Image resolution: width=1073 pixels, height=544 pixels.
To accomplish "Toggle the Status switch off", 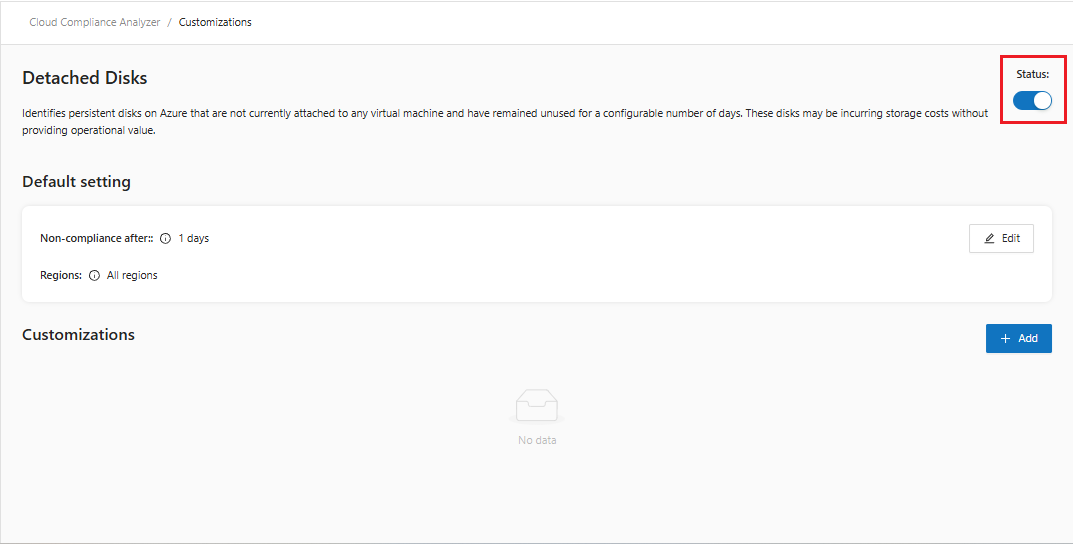I will click(x=1032, y=100).
